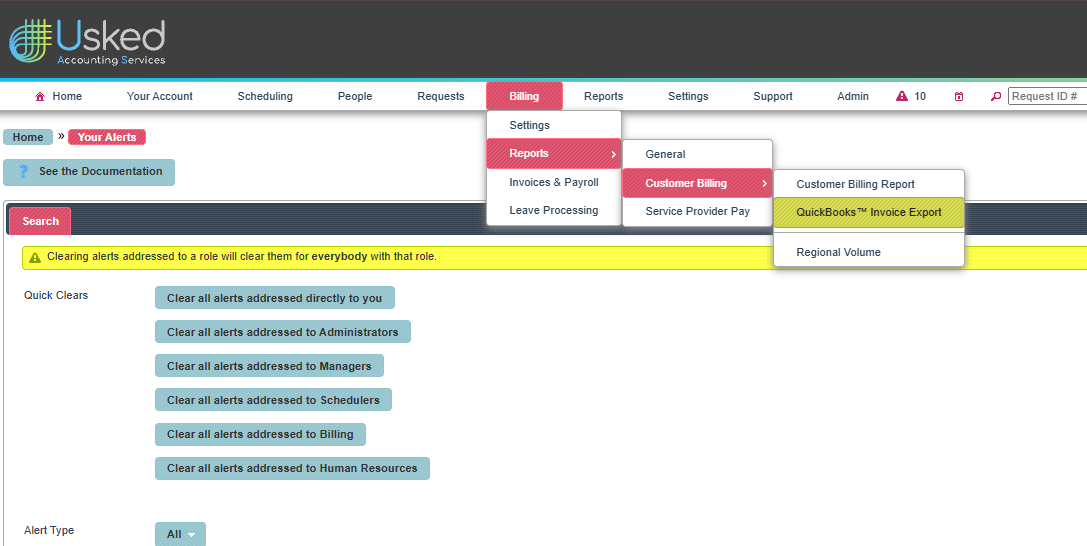Open the Regional Volume report
This screenshot has height=546, width=1087.
(x=869, y=252)
